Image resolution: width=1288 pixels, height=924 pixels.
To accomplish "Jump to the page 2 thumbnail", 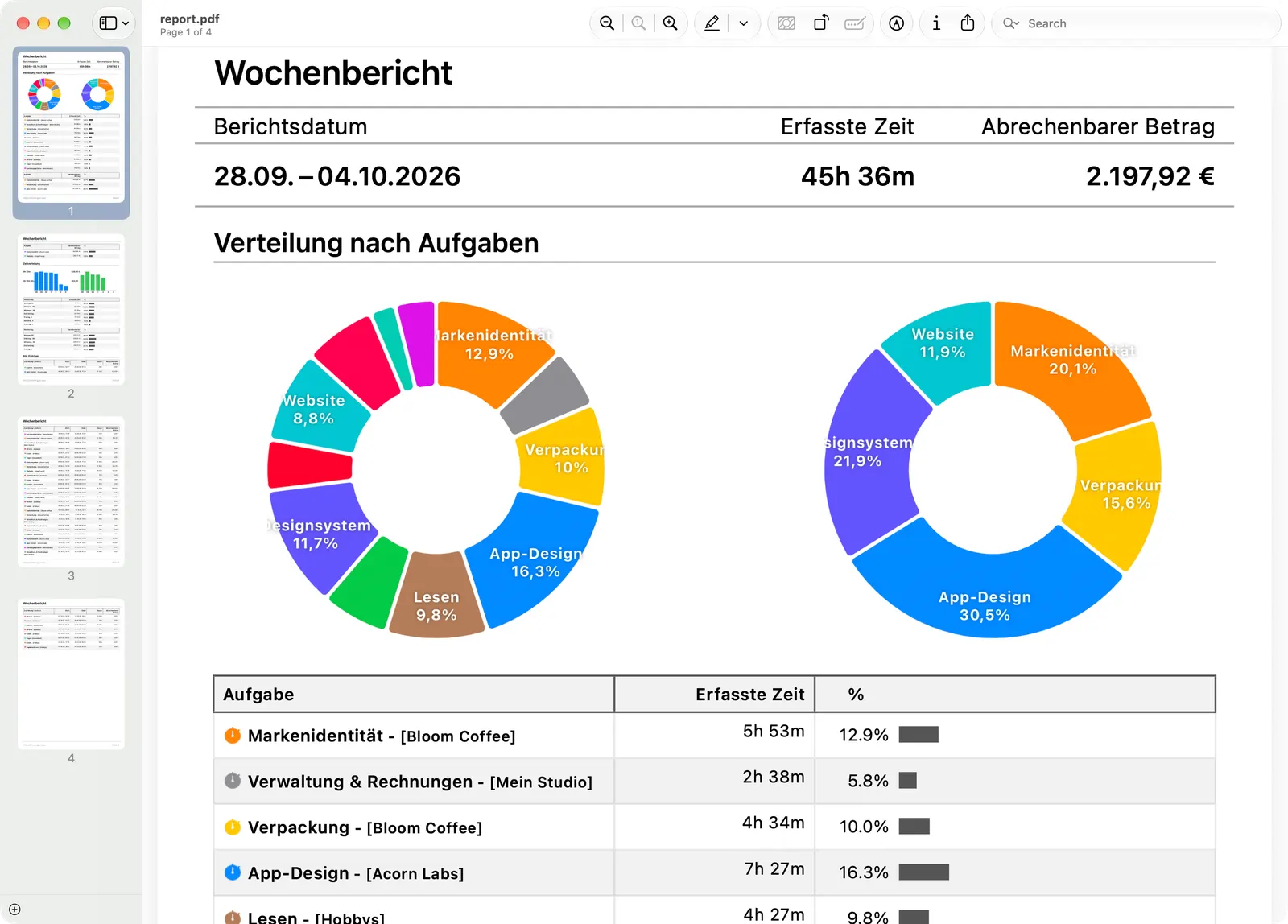I will [71, 309].
